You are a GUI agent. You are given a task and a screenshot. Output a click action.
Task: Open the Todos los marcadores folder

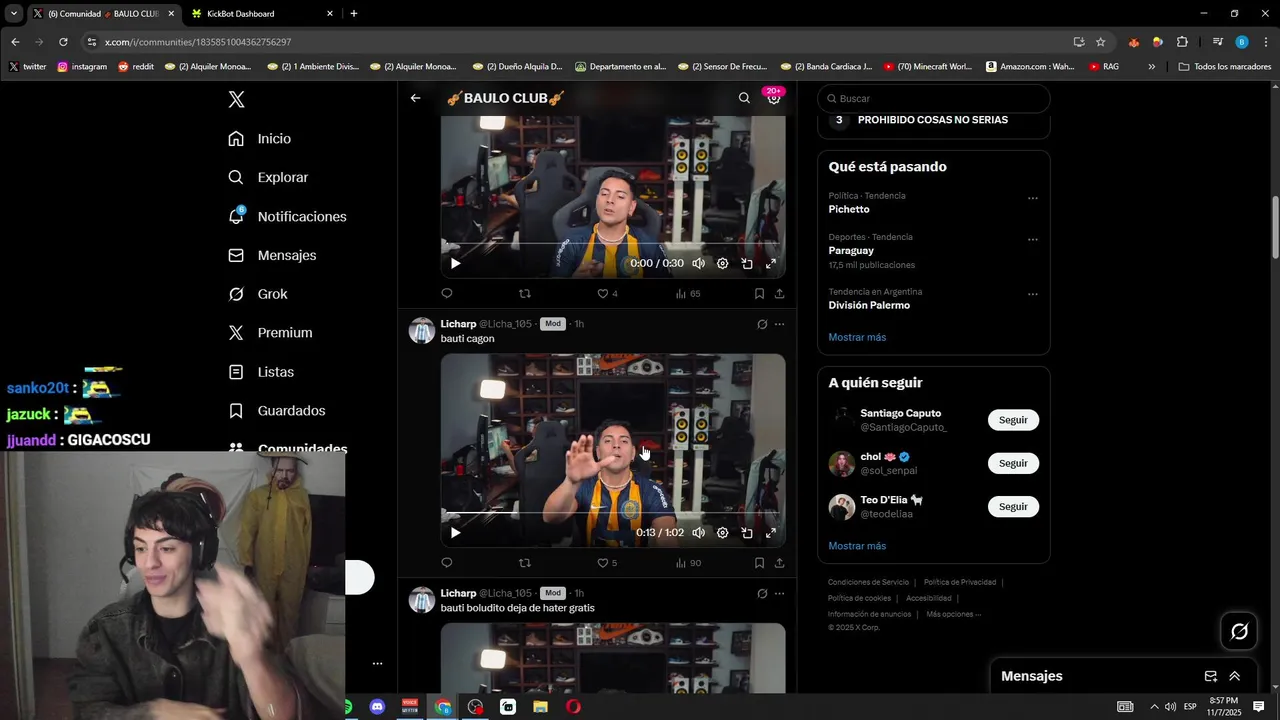(x=1225, y=67)
